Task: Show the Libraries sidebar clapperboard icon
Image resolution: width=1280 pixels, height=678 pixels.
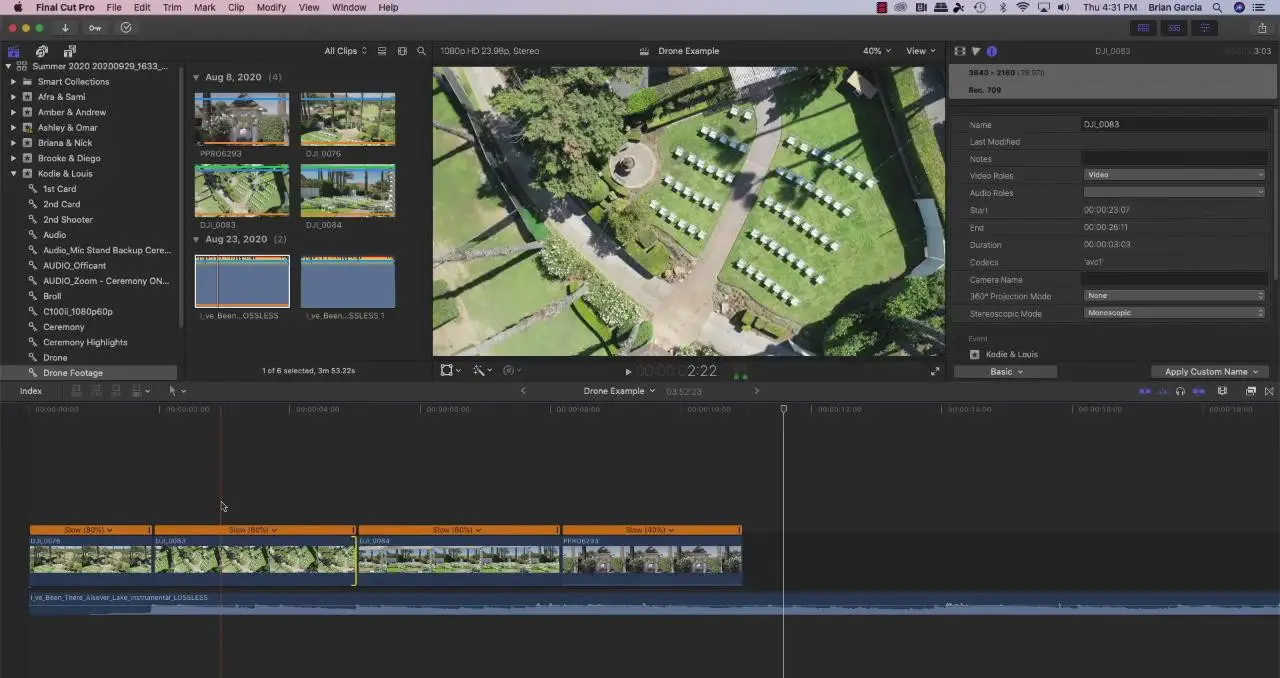Action: [x=14, y=51]
